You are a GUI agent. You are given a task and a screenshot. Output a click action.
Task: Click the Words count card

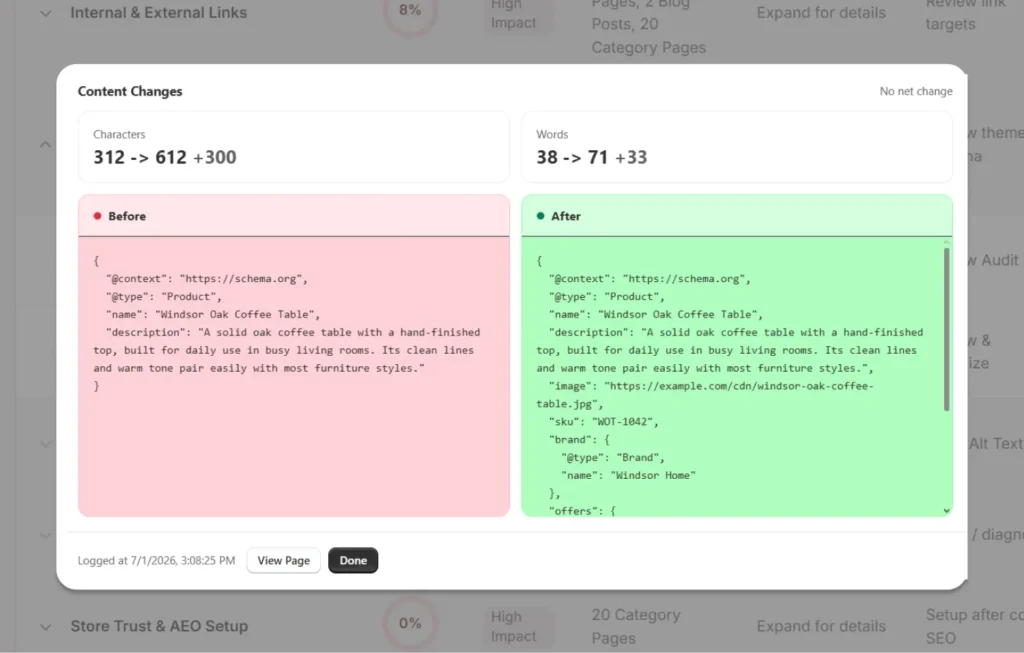[x=737, y=147]
